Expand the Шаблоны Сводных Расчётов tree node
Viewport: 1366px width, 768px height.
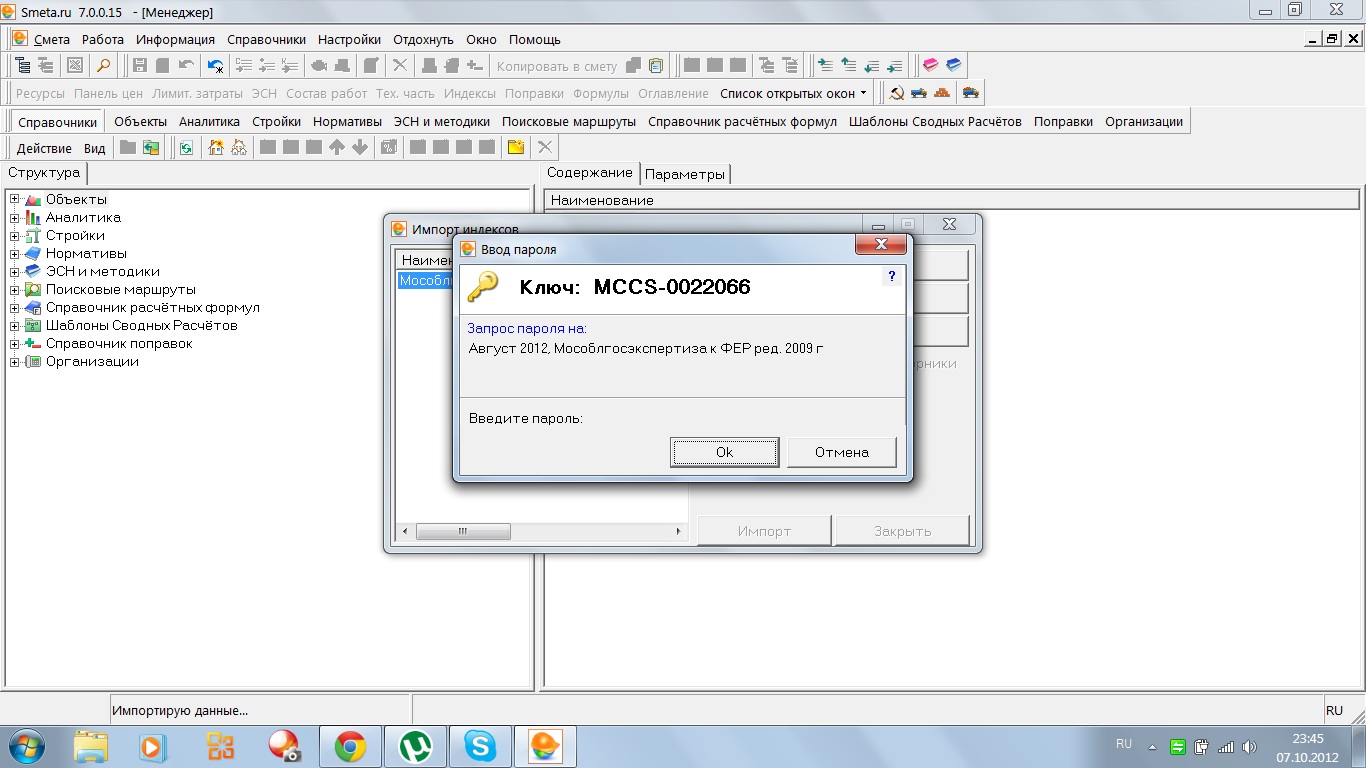[15, 326]
